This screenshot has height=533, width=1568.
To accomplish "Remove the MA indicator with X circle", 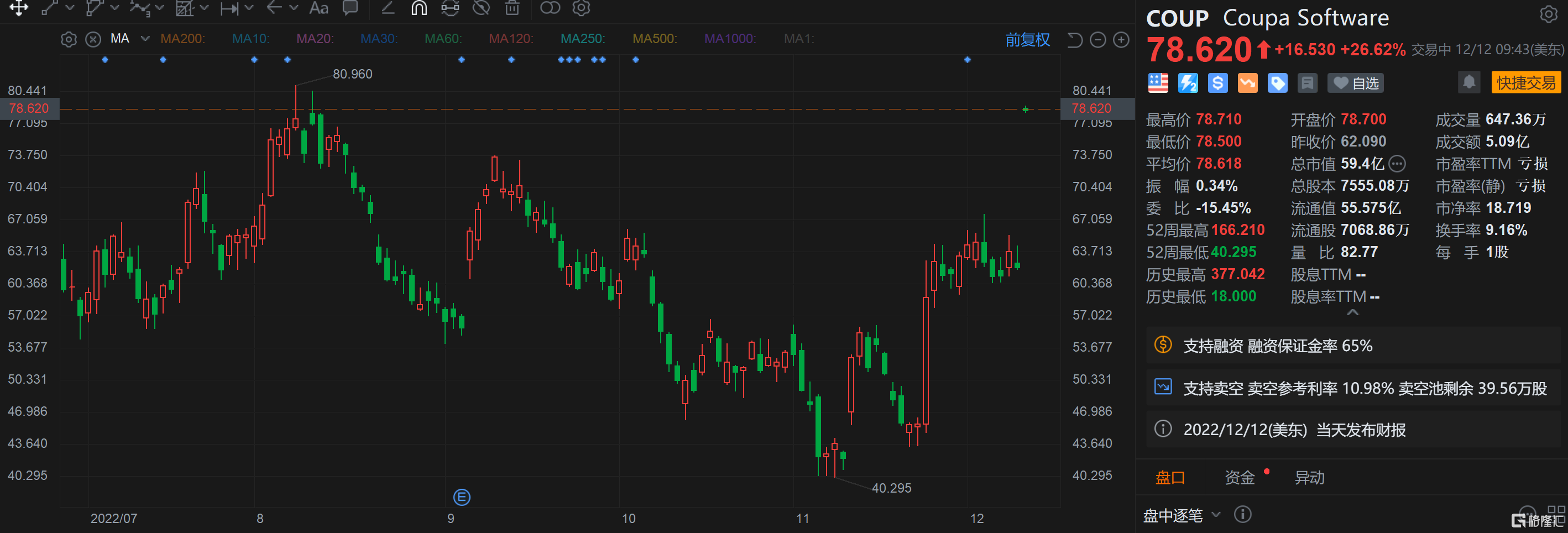I will pos(93,40).
